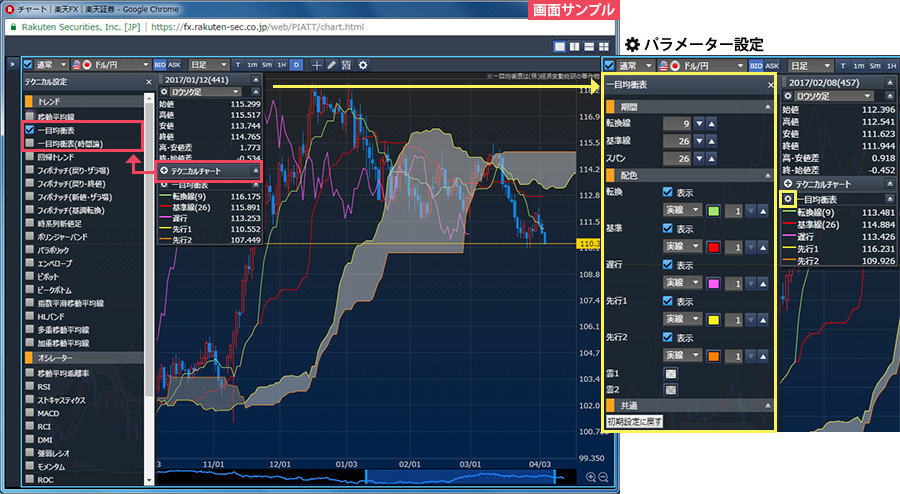This screenshot has height=494, width=900.
Task: Click the 先行2 orange color swatch
Action: coord(713,356)
